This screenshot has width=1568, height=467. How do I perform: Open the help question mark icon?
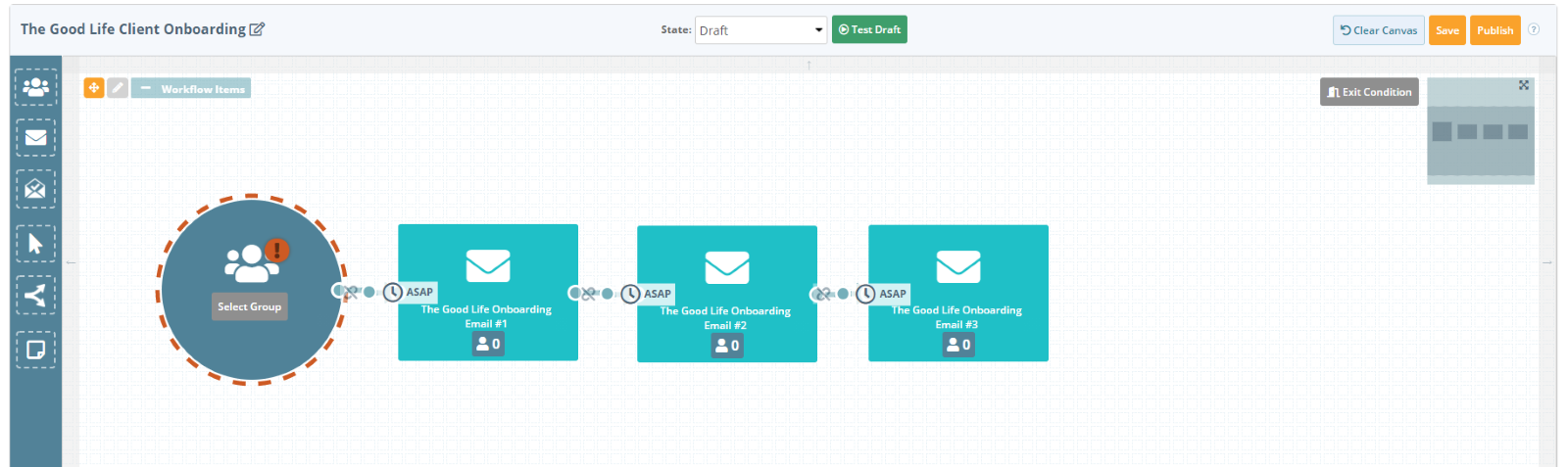(x=1534, y=29)
